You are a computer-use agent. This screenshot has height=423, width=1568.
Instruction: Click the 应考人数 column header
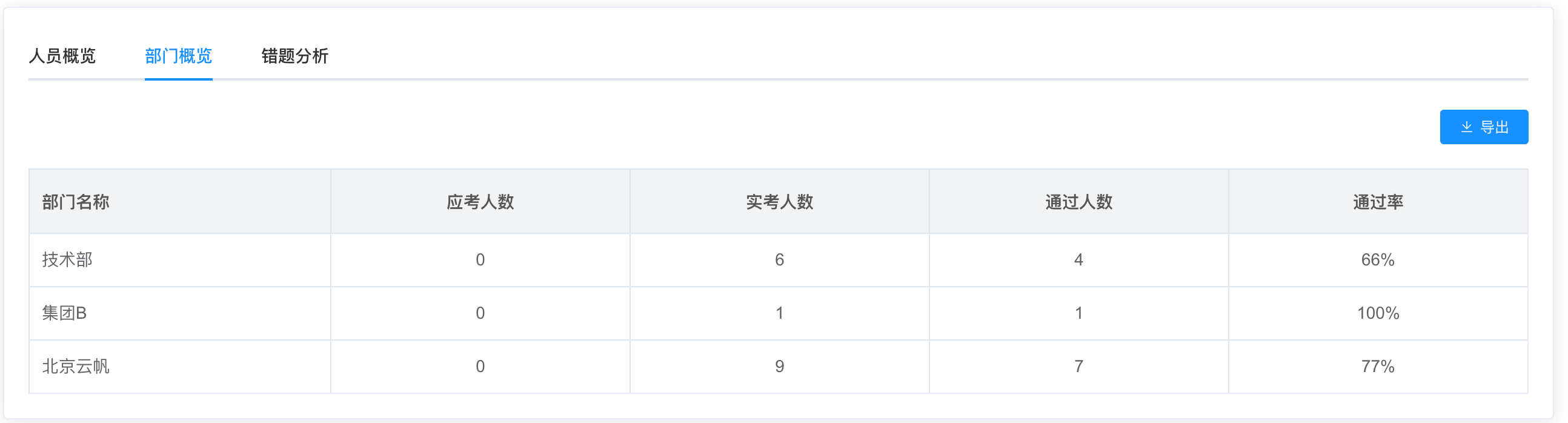[x=480, y=201]
